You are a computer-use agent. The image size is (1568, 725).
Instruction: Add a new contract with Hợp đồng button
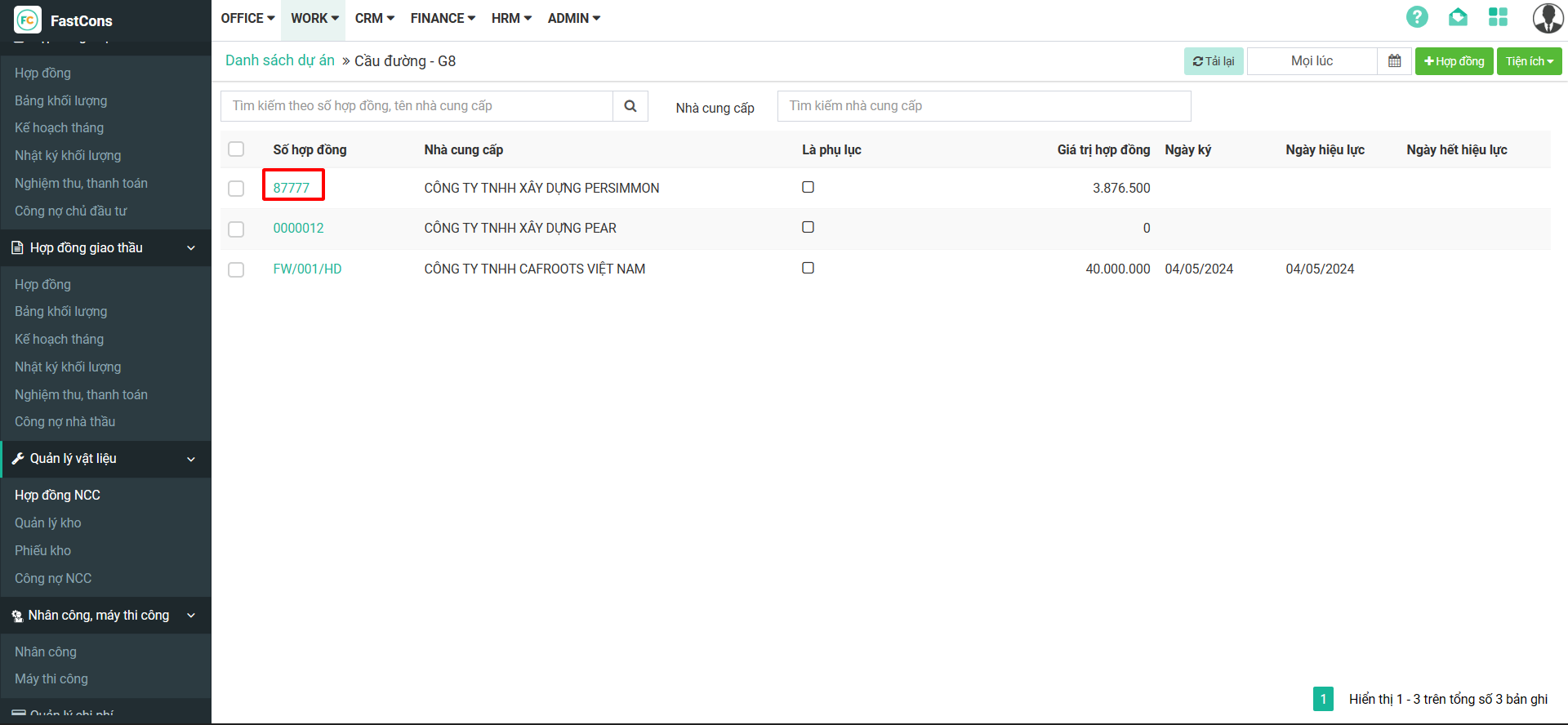pyautogui.click(x=1454, y=61)
